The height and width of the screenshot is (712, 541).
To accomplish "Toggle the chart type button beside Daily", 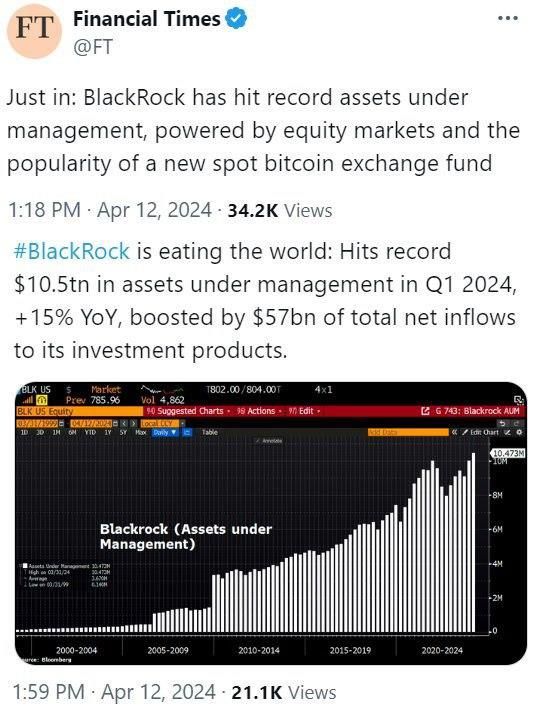I will 186,433.
